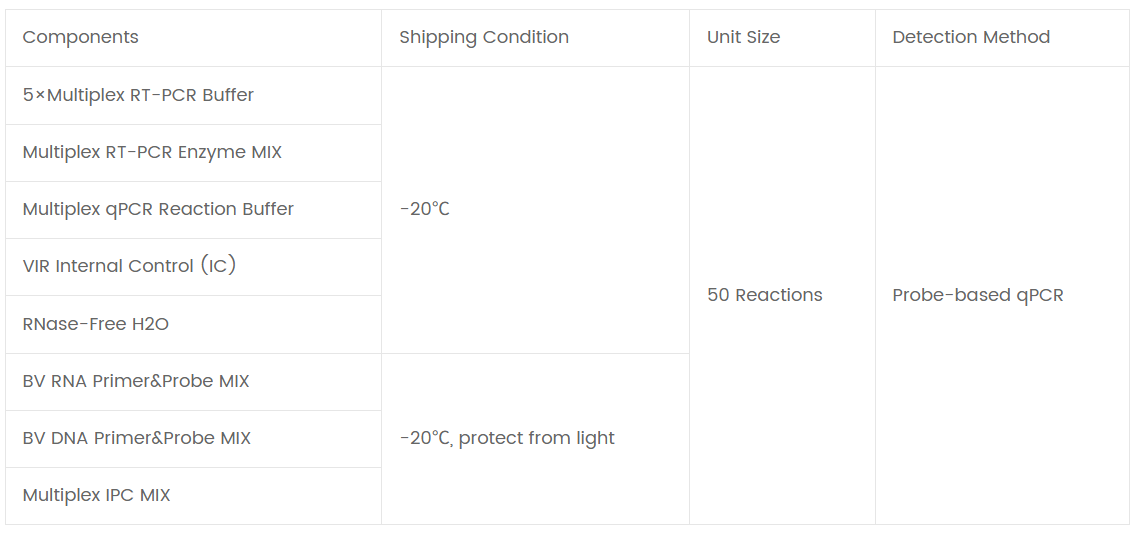Click the plain -20℃ shipping cell
Viewport: 1133px width, 534px height.
425,210
